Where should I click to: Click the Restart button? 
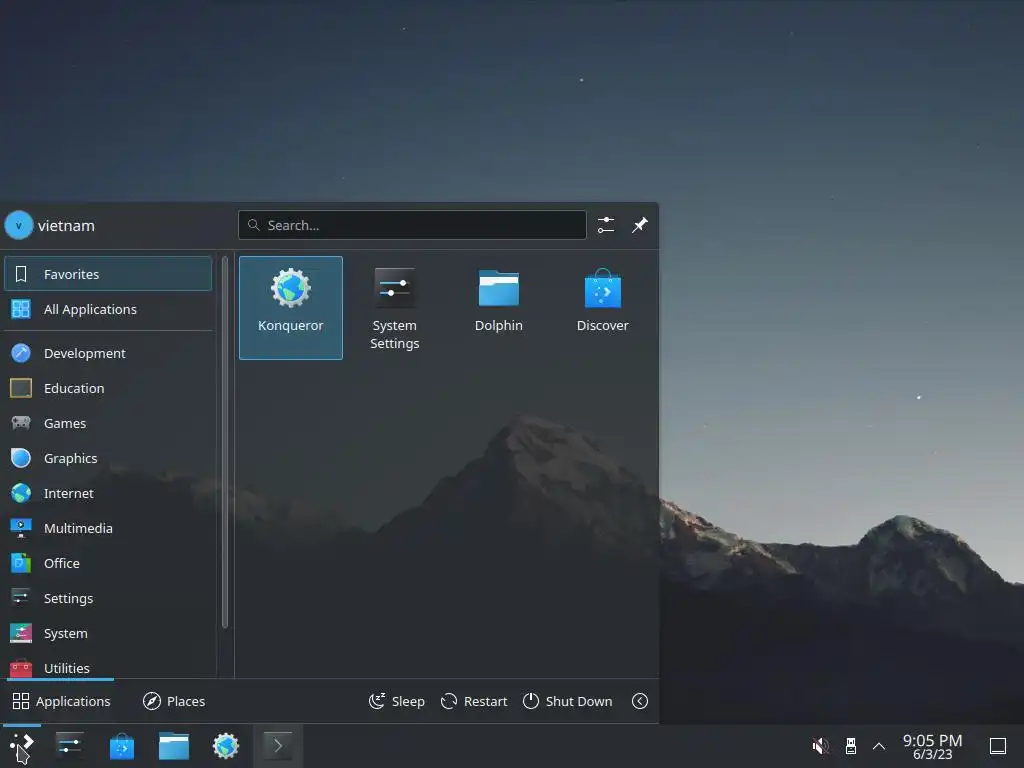pos(474,701)
